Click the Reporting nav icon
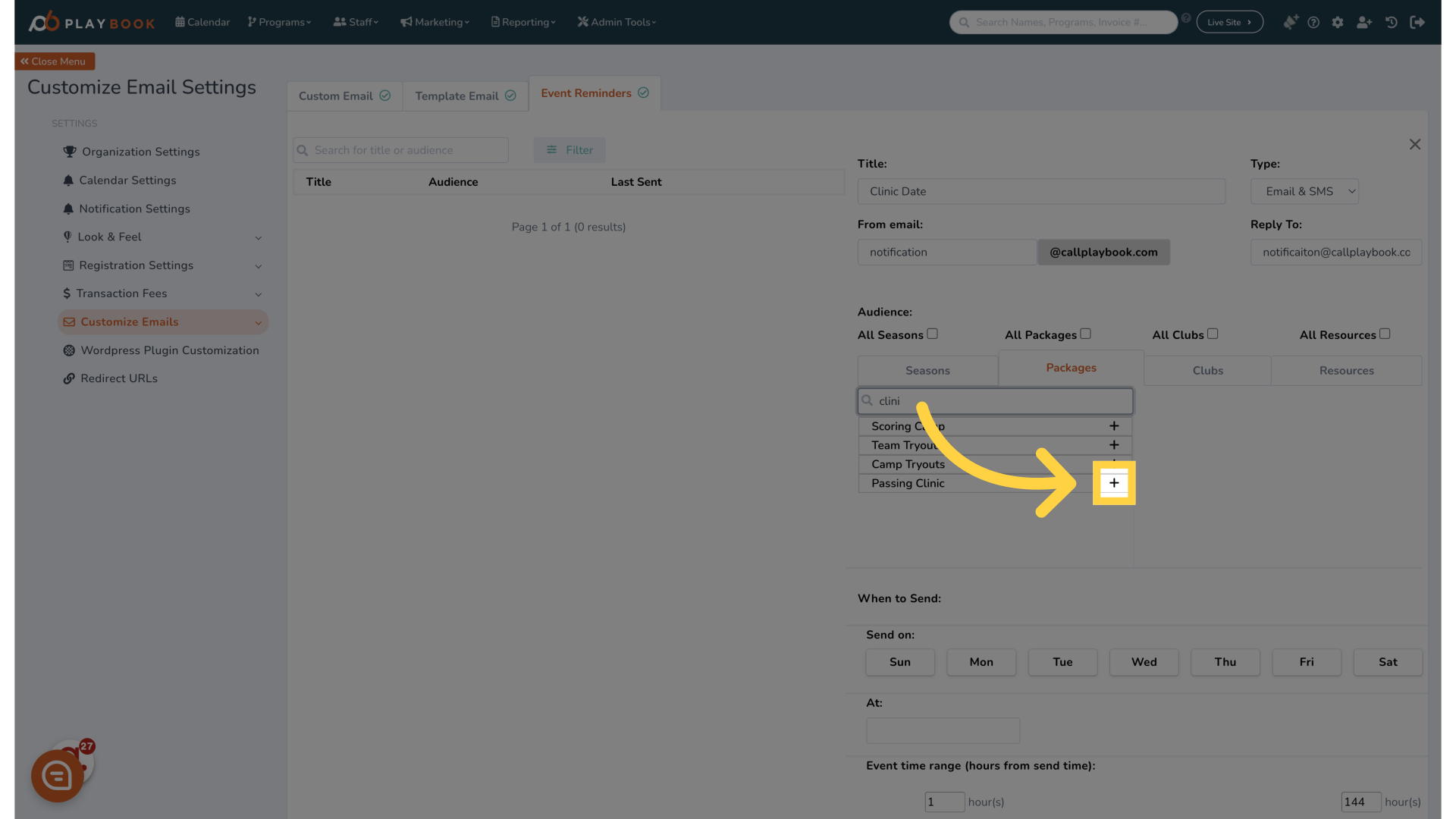Viewport: 1456px width, 819px height. coord(495,22)
